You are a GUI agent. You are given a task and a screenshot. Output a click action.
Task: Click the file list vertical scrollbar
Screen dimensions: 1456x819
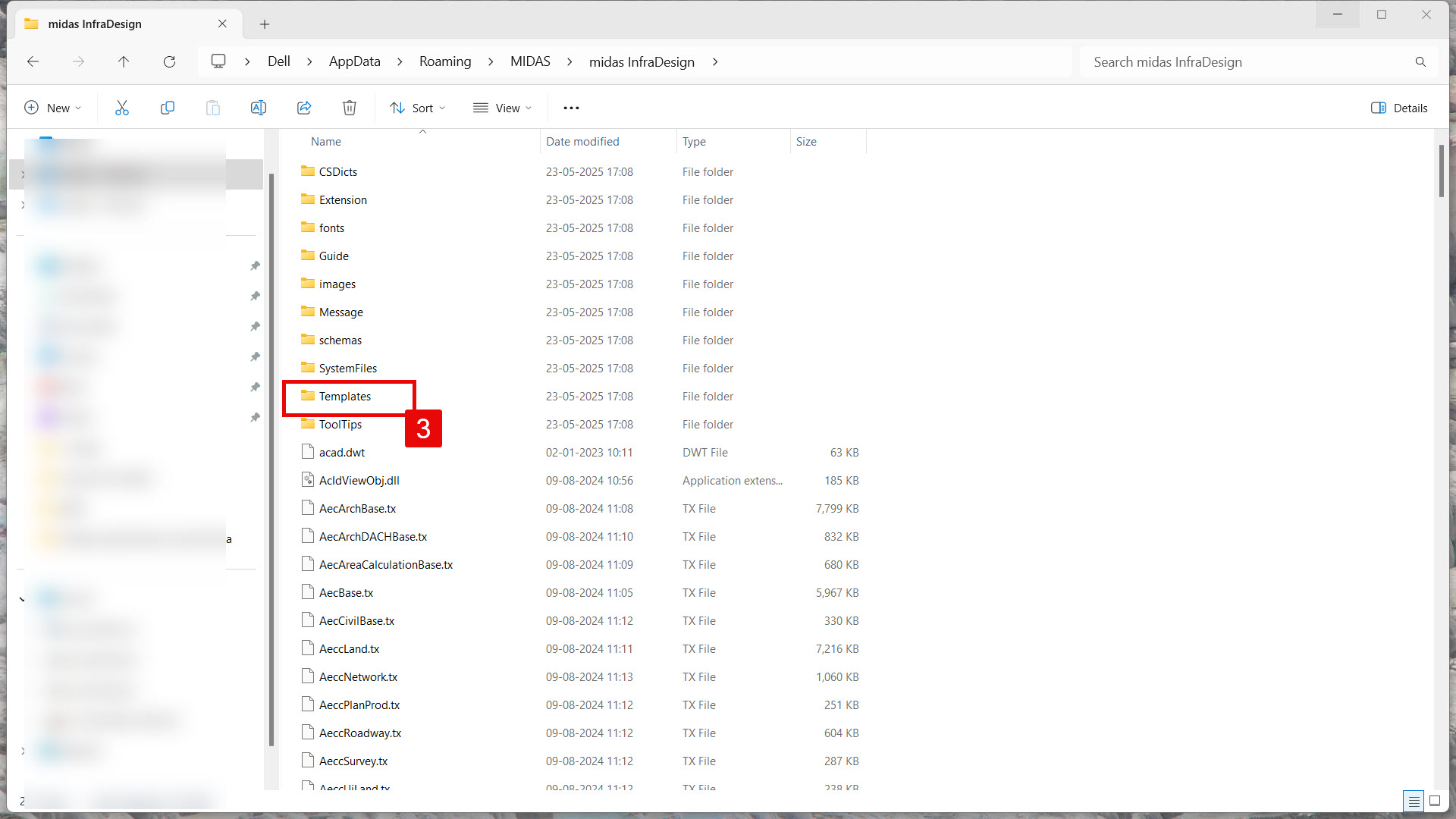tap(1442, 171)
